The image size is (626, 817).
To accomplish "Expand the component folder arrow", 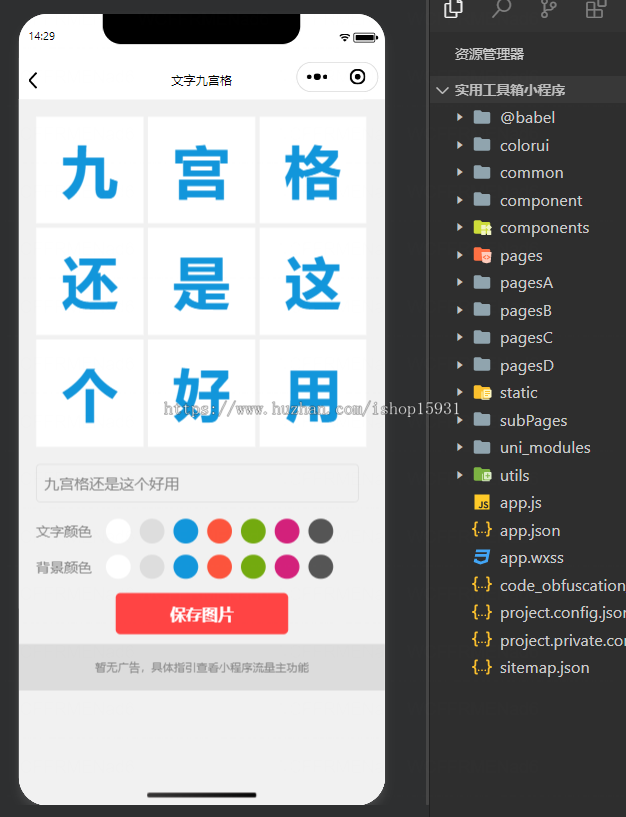I will pos(459,200).
